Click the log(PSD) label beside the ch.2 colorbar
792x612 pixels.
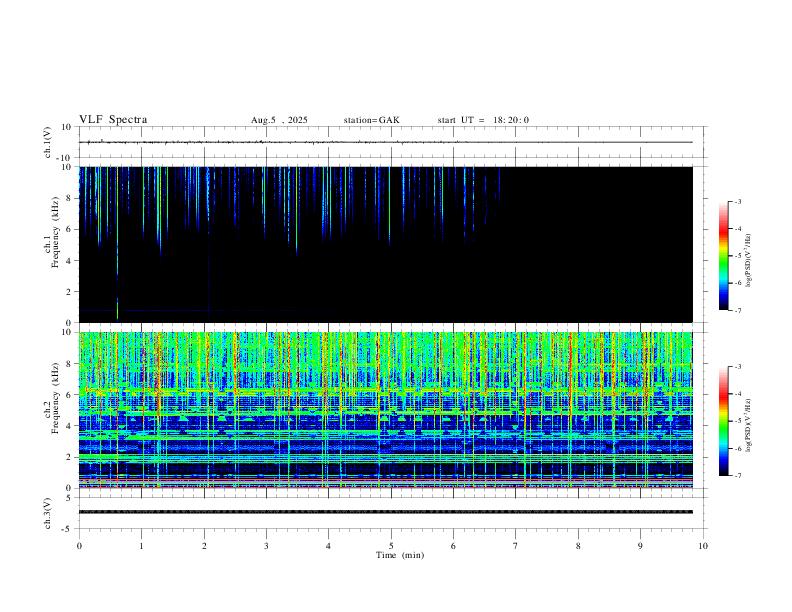pyautogui.click(x=749, y=425)
